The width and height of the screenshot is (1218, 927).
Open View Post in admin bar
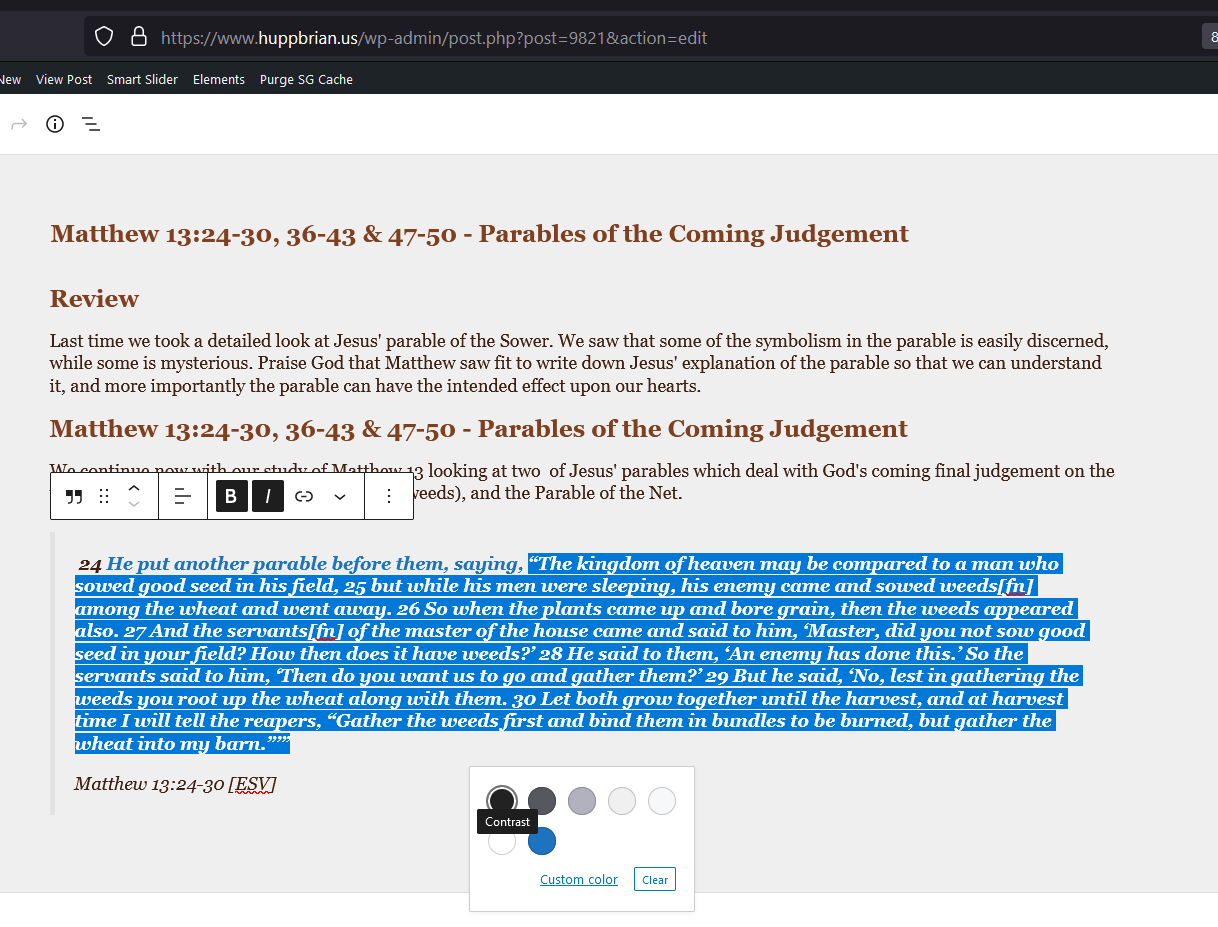[64, 79]
